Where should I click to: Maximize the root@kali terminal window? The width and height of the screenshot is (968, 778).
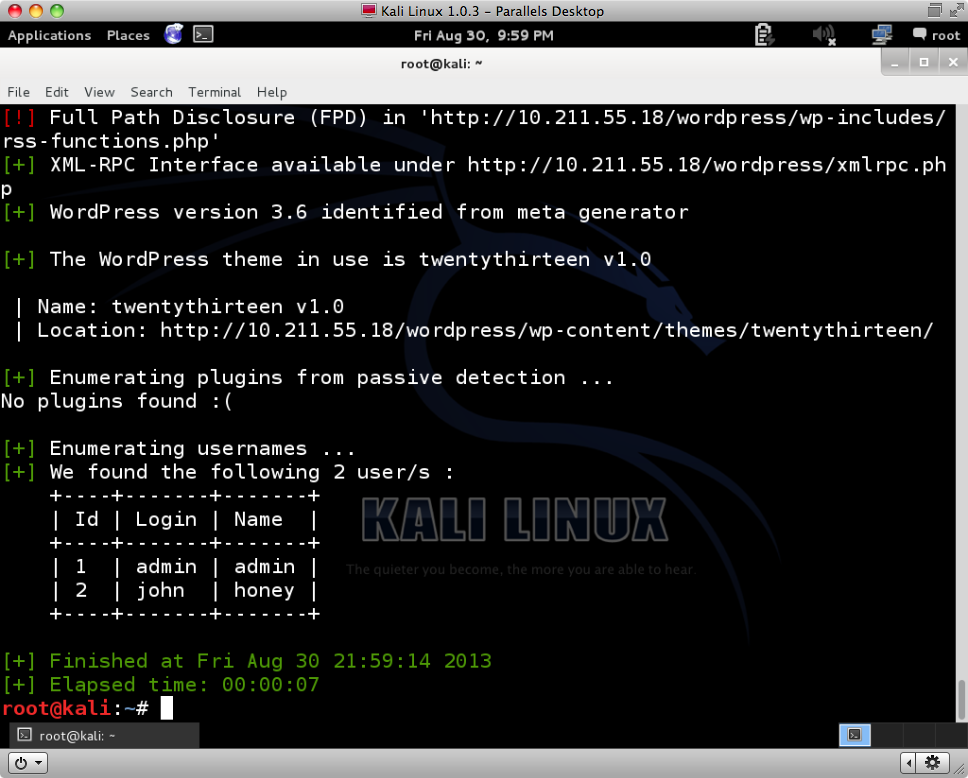pos(924,62)
